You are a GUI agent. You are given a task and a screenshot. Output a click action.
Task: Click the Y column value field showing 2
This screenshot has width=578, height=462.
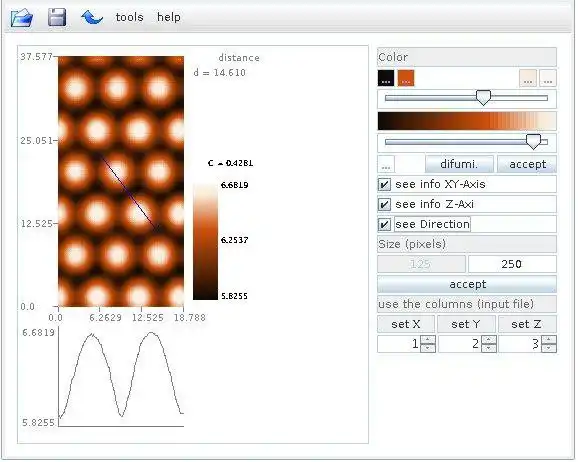click(x=460, y=344)
